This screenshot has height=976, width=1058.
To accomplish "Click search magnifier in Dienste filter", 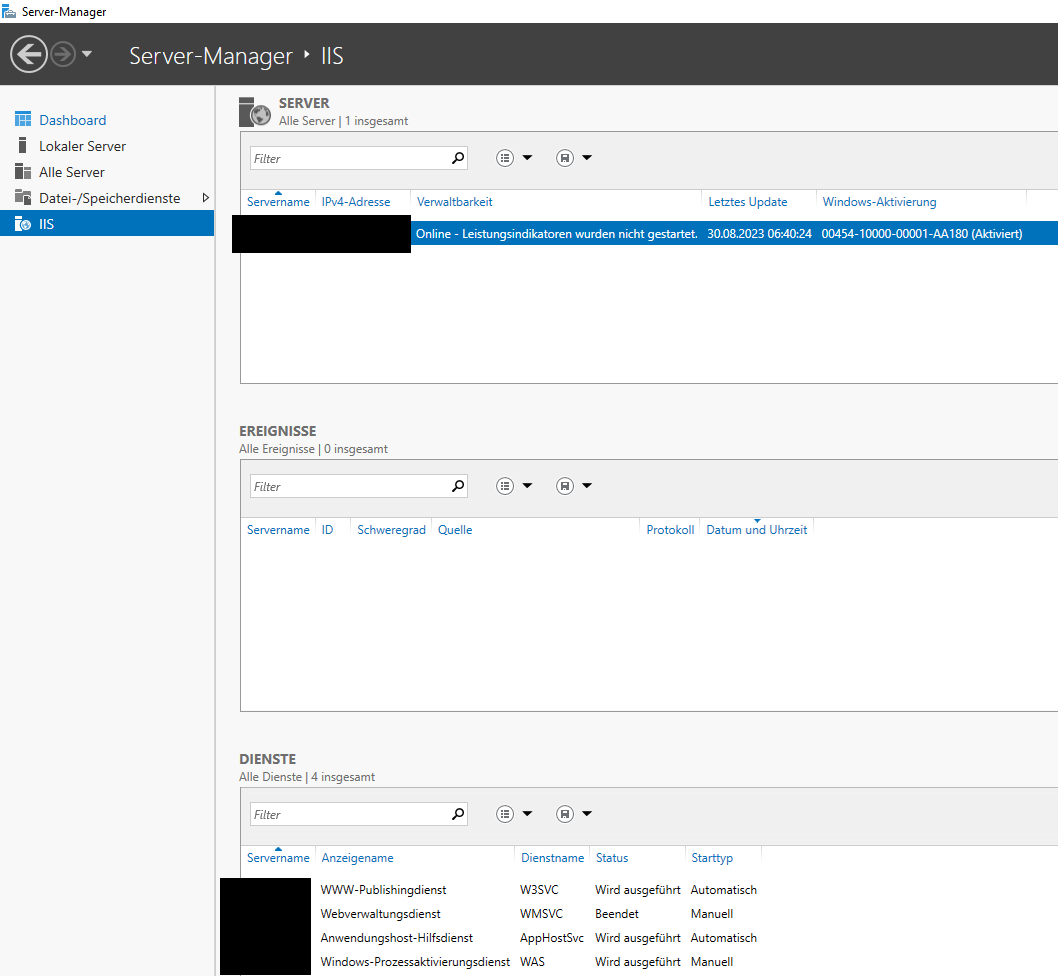I will click(x=458, y=814).
